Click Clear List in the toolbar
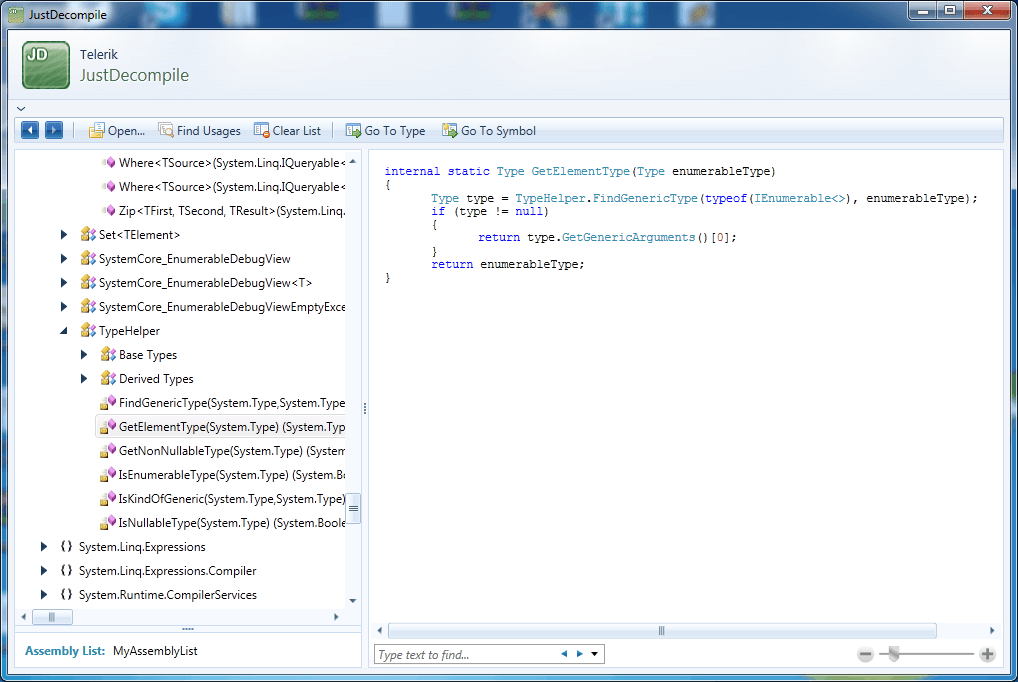Viewport: 1018px width, 682px height. 287,131
